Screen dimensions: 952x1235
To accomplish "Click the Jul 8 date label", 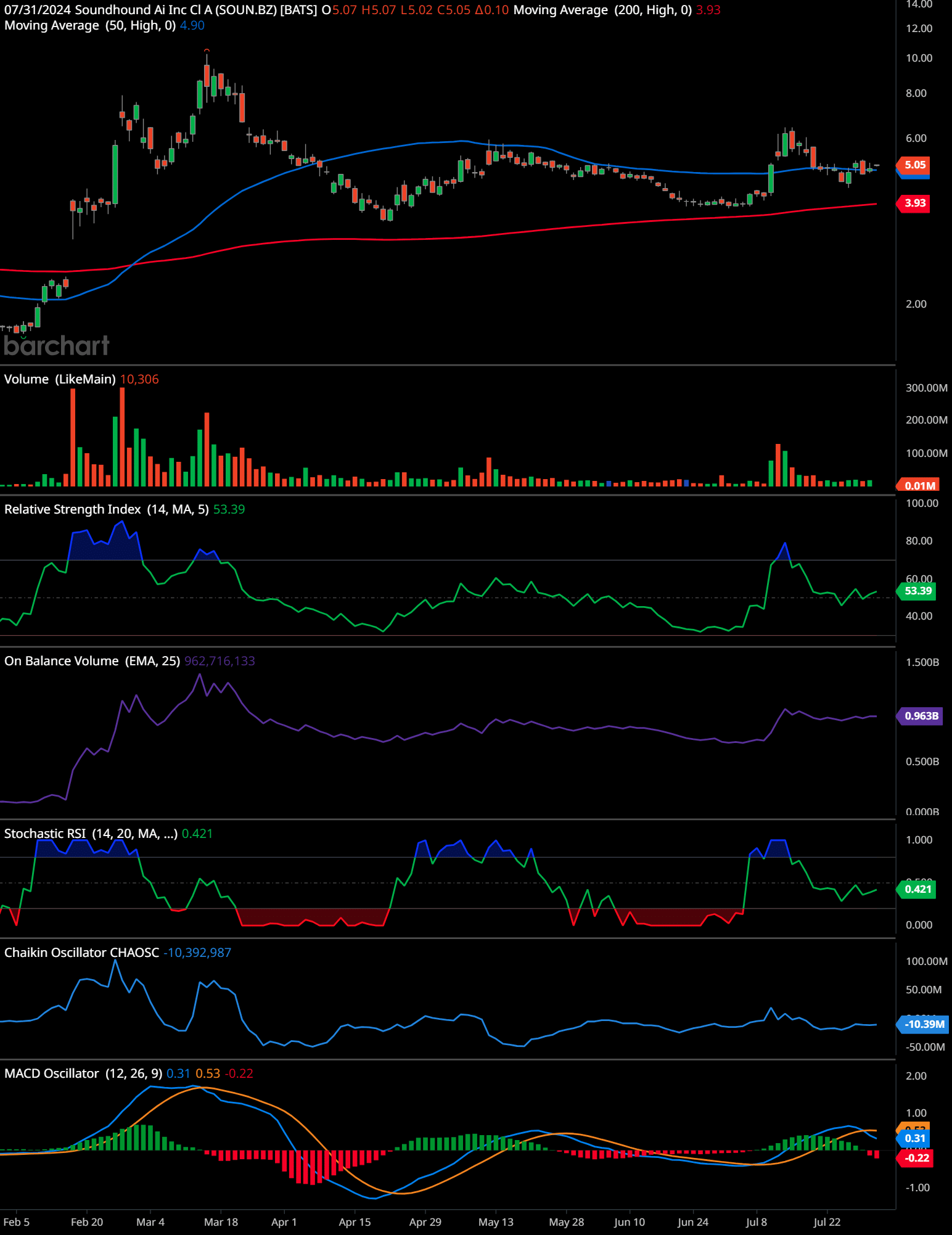I will point(757,1222).
